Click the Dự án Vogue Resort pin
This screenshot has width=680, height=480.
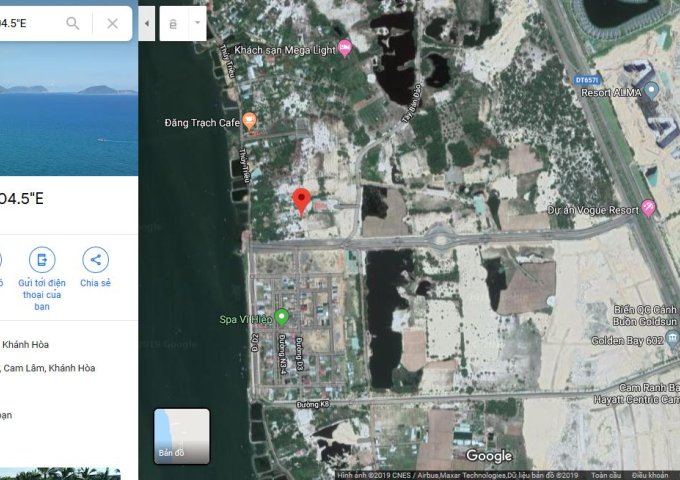648,207
